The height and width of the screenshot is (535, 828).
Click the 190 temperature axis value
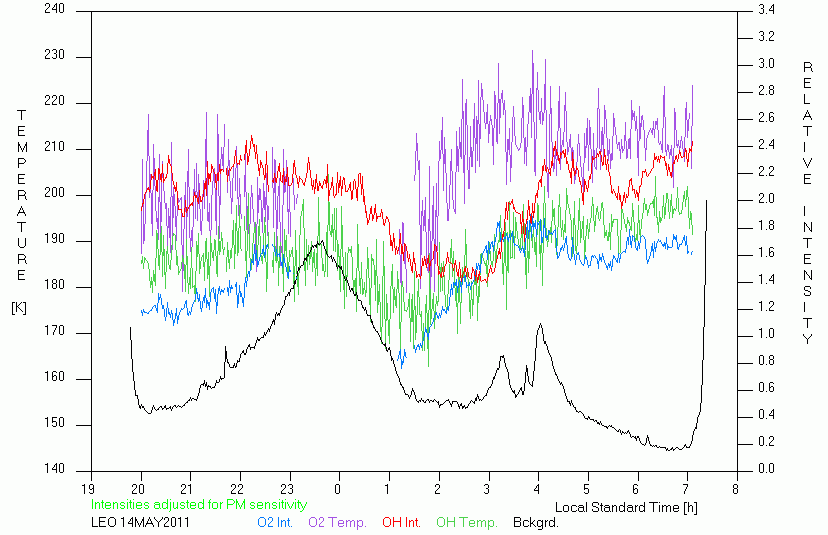point(54,239)
